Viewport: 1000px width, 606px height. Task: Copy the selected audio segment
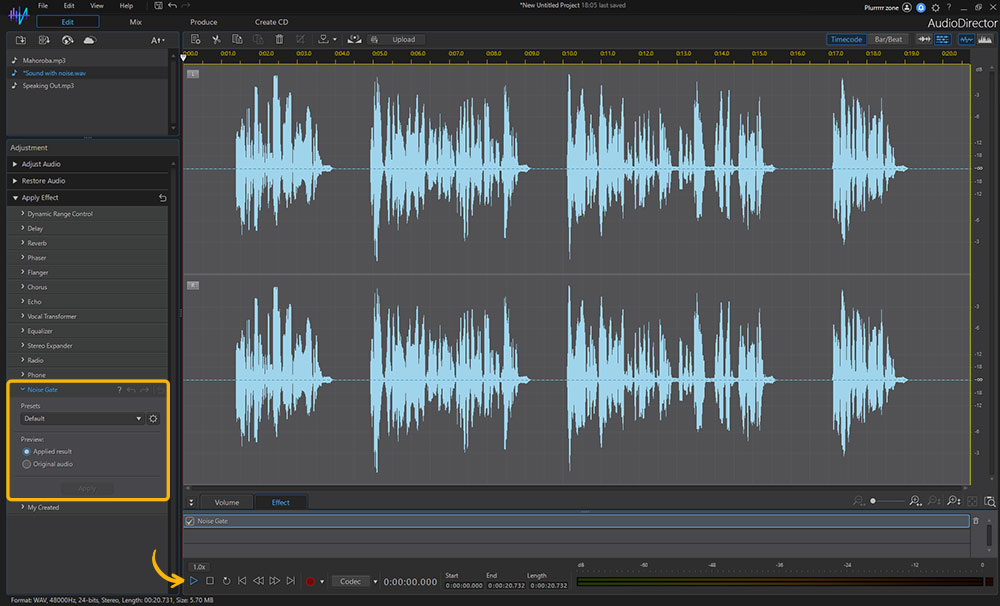click(237, 39)
